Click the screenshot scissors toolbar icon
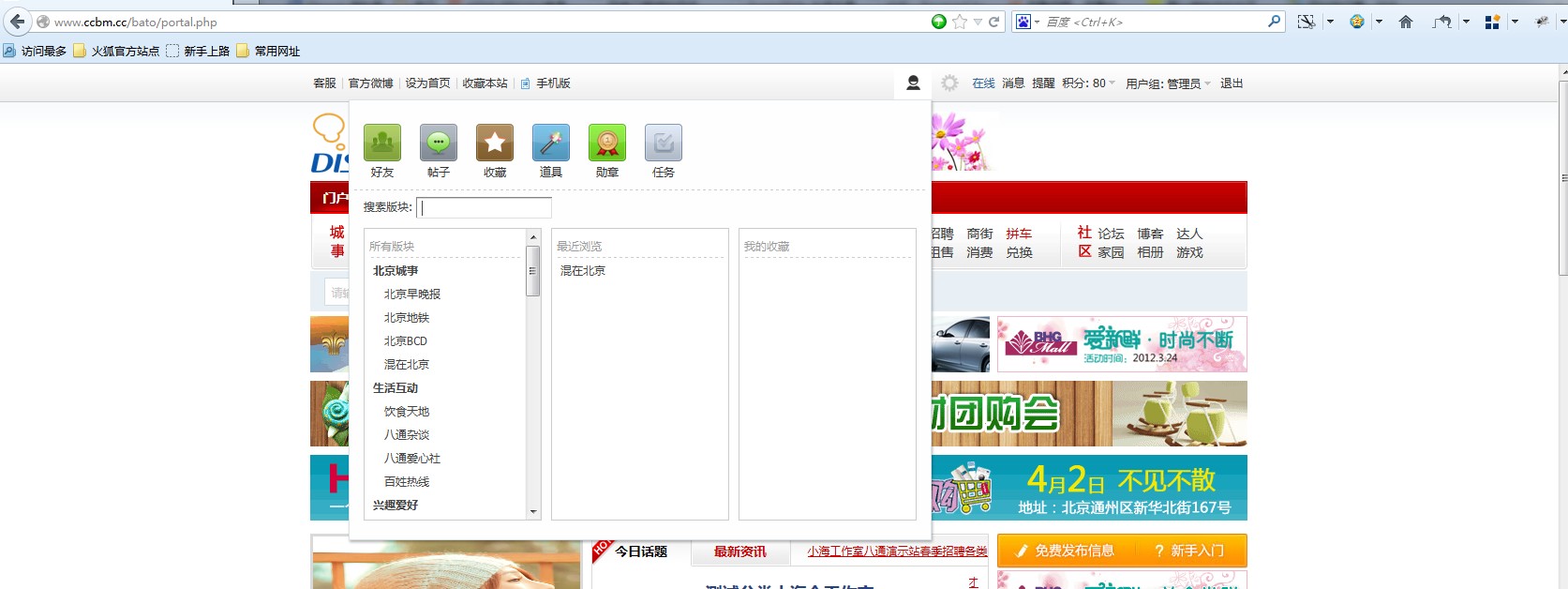1568x589 pixels. (1306, 22)
